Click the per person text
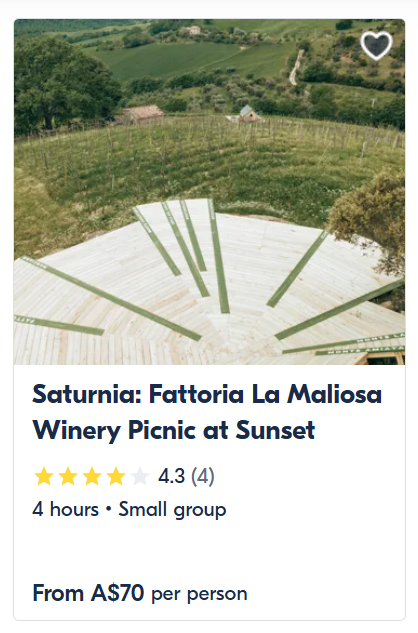418x633 pixels. pyautogui.click(x=199, y=595)
